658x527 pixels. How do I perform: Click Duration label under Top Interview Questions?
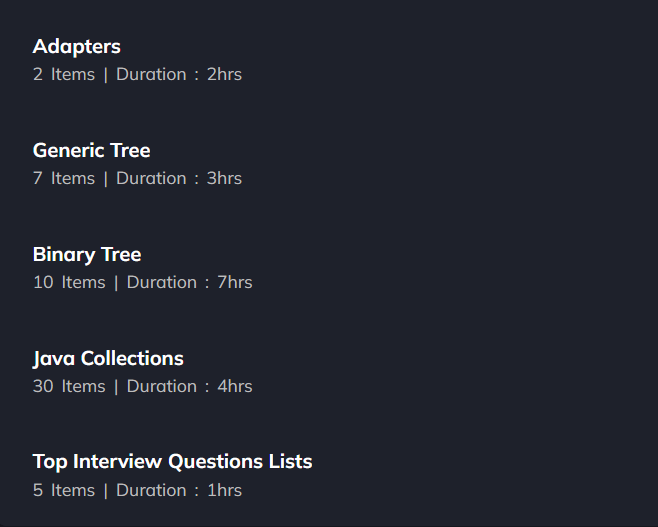point(151,490)
